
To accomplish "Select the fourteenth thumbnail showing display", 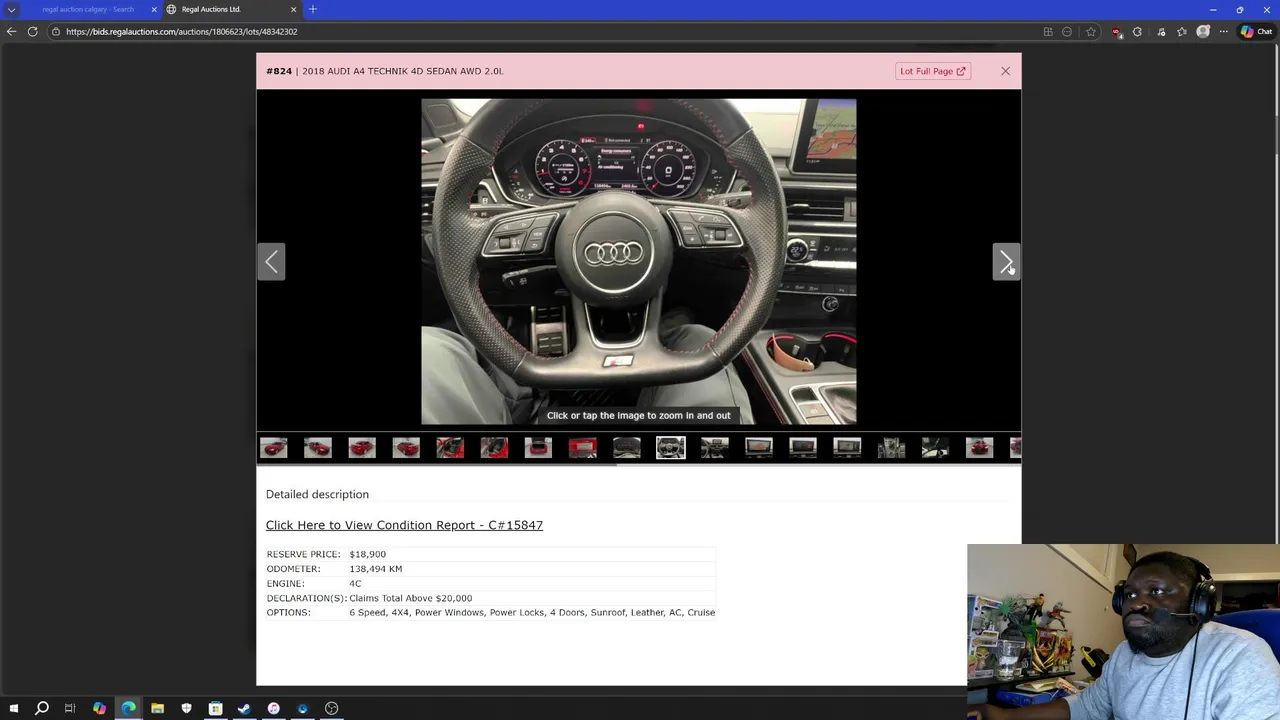I will [x=846, y=448].
